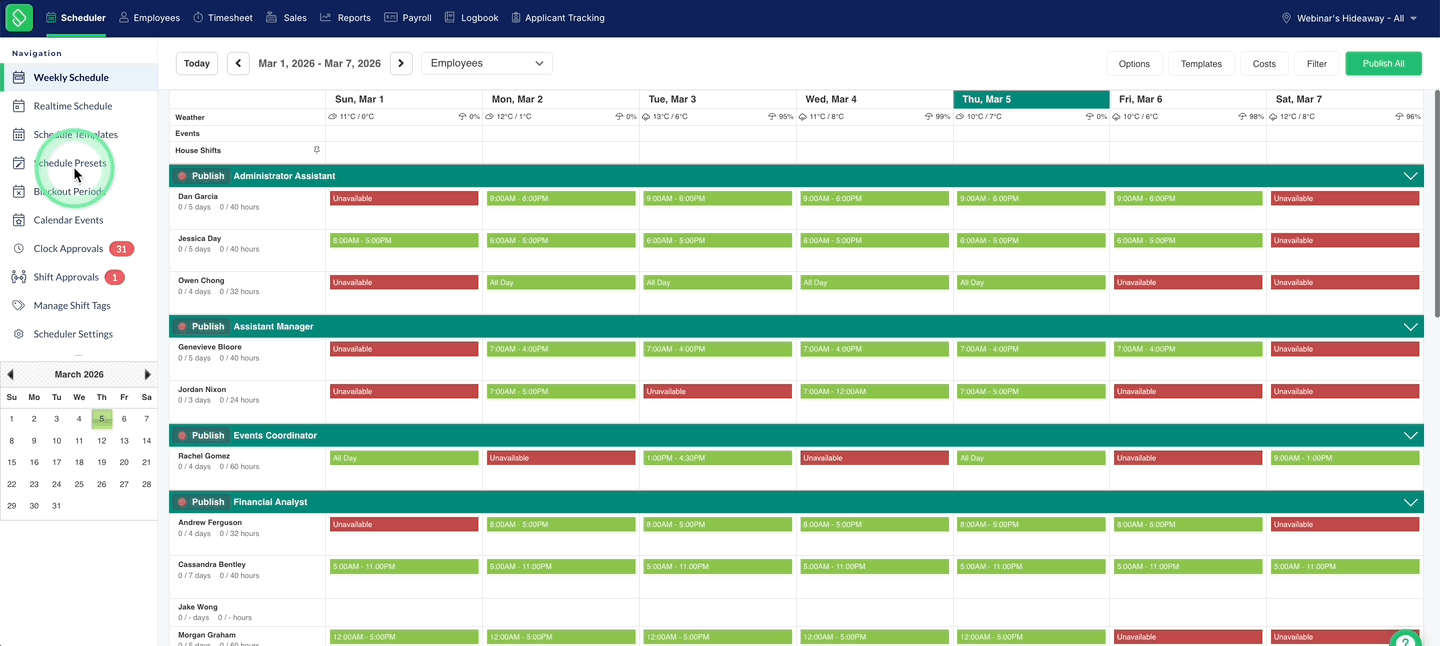Click the vertical page scrollbar

coord(1436,203)
